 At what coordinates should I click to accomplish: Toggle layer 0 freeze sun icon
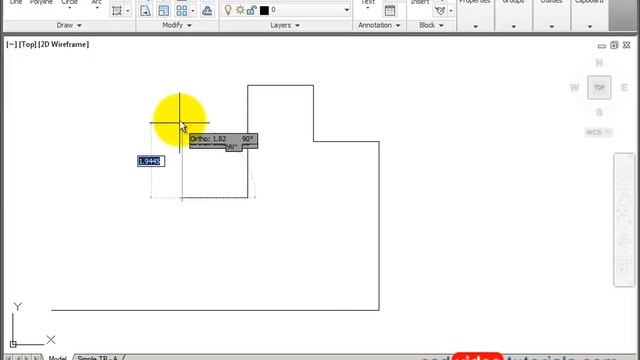(x=240, y=10)
